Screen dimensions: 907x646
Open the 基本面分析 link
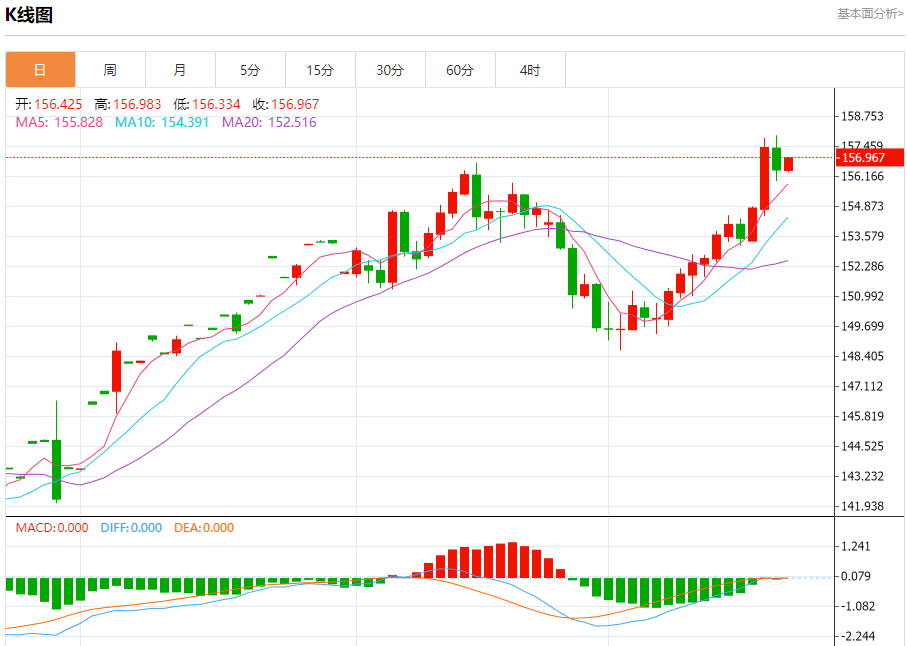tap(870, 14)
